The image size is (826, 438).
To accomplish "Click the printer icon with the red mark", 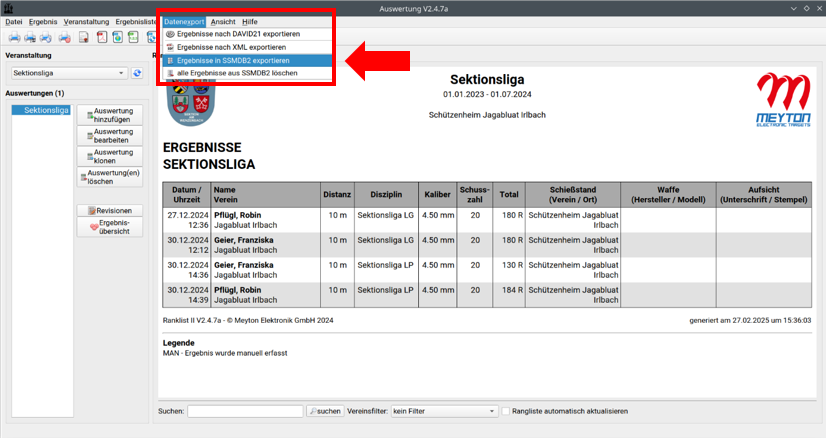I will pyautogui.click(x=65, y=38).
